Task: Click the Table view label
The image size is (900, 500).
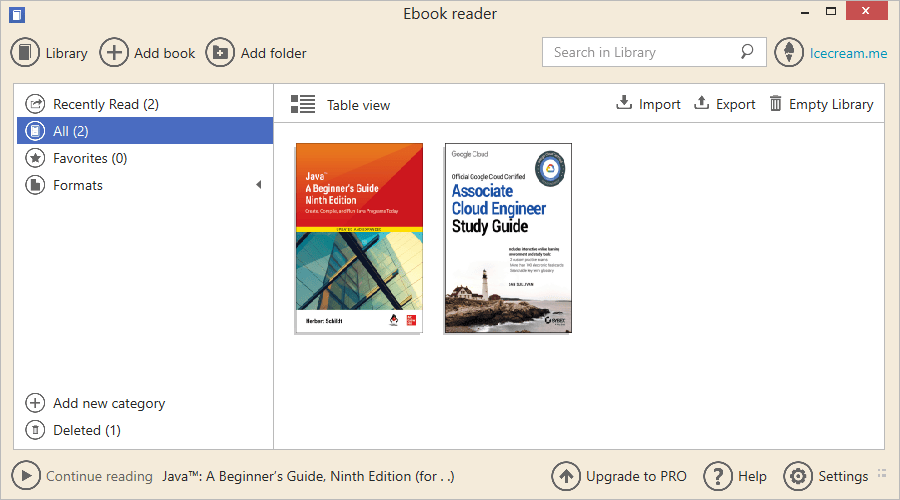Action: [359, 106]
